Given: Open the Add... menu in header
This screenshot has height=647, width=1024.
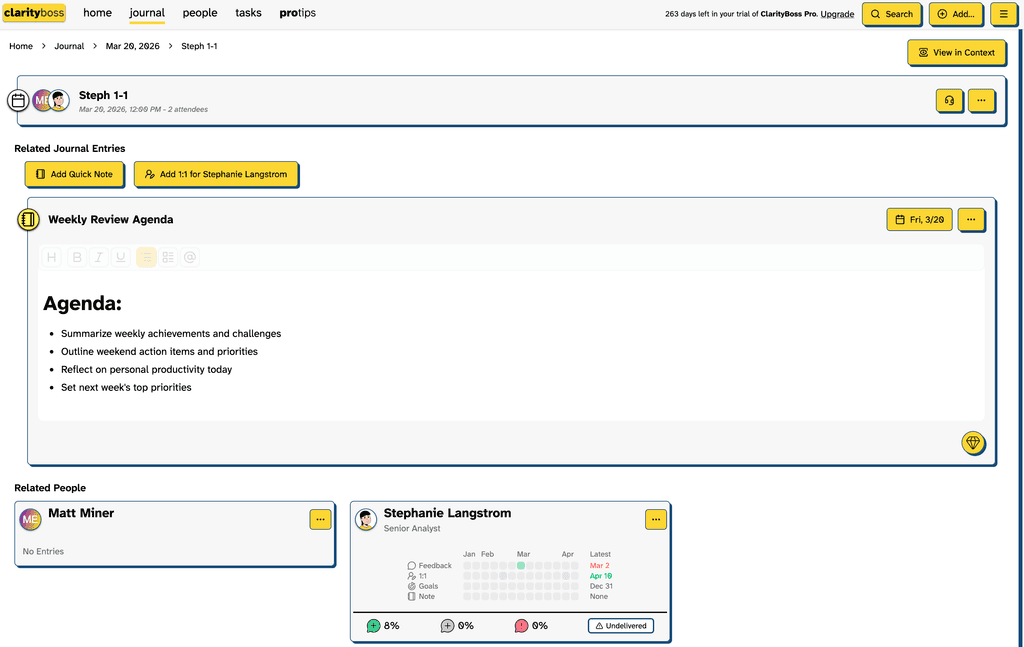Looking at the screenshot, I should tap(955, 14).
